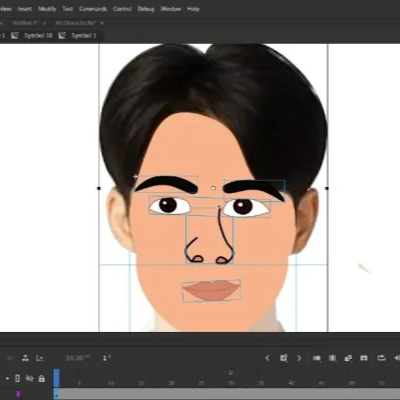Click the purple layer color swatch
The height and width of the screenshot is (400, 400).
tap(18, 394)
